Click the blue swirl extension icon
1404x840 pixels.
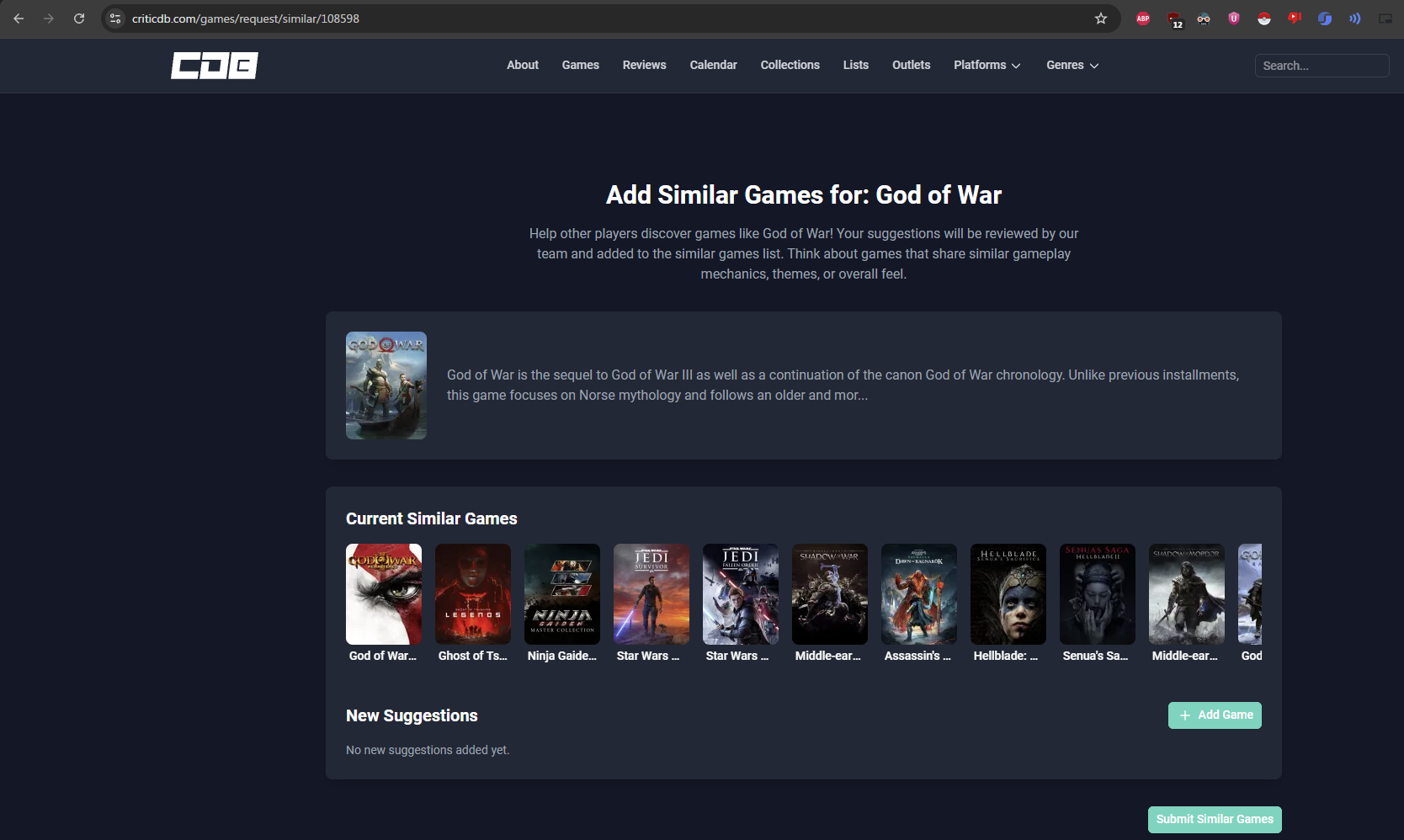(x=1325, y=19)
